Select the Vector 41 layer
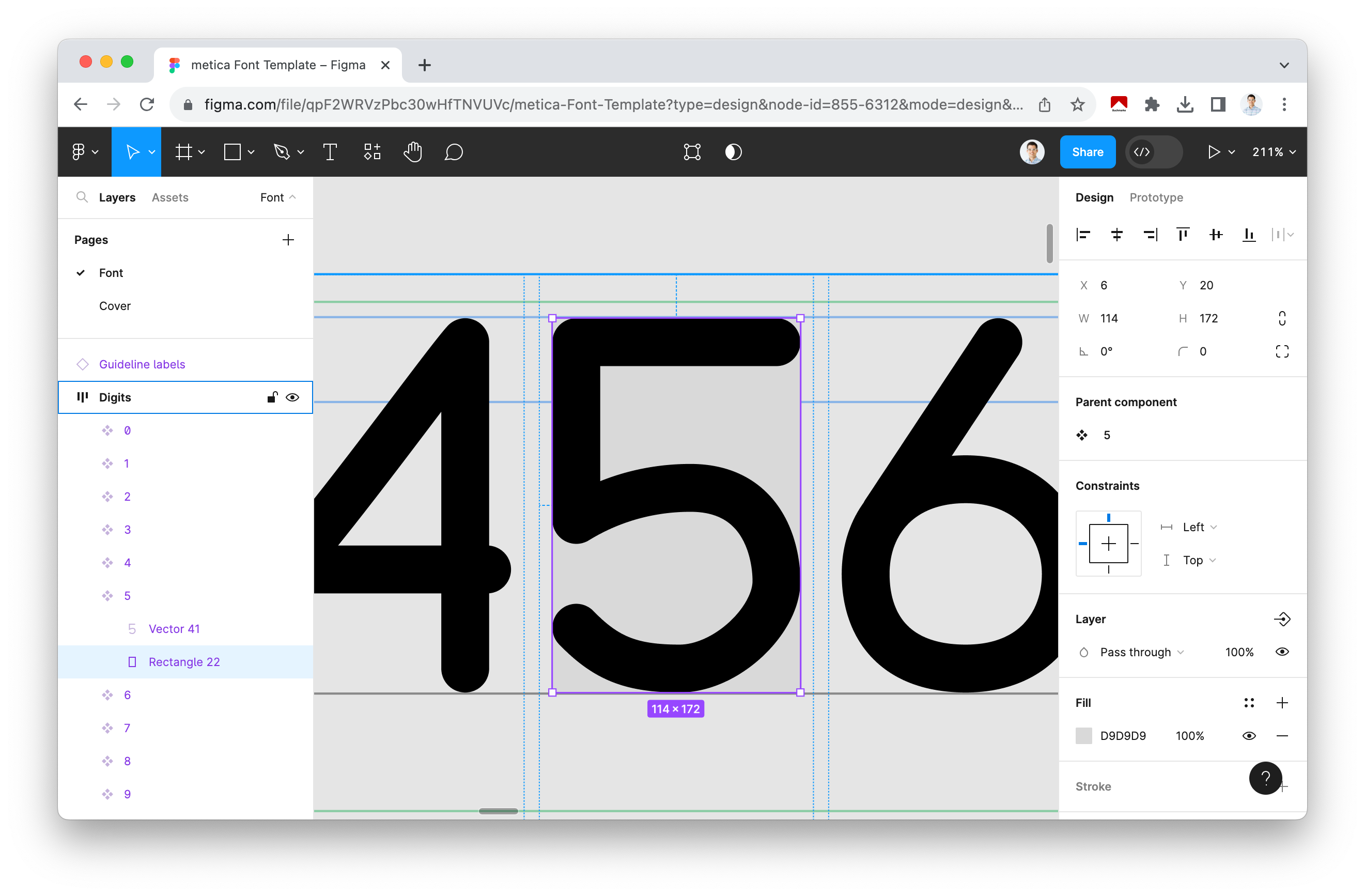The height and width of the screenshot is (896, 1365). (174, 629)
